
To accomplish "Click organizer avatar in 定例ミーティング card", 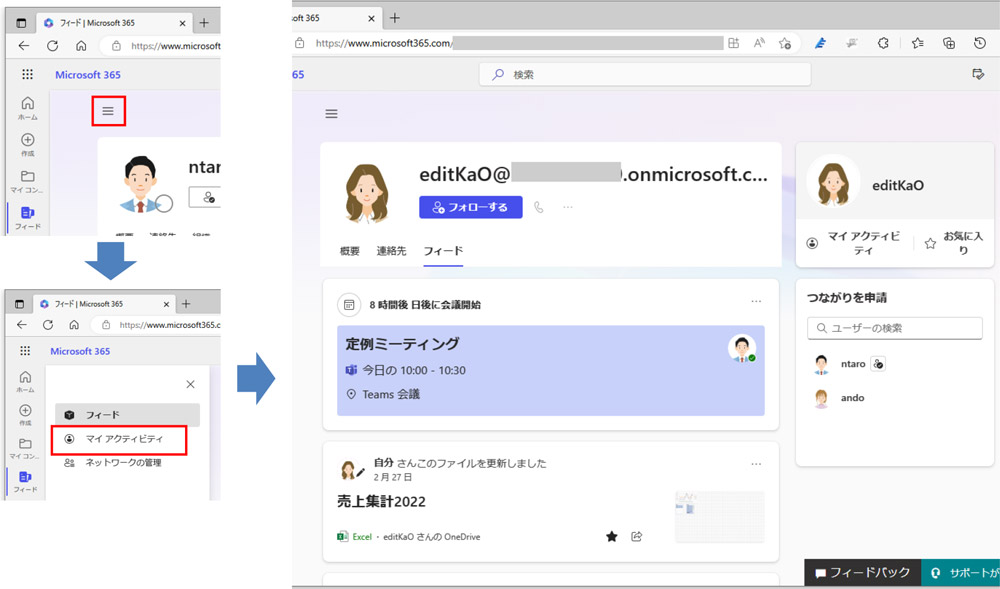I will tap(742, 349).
